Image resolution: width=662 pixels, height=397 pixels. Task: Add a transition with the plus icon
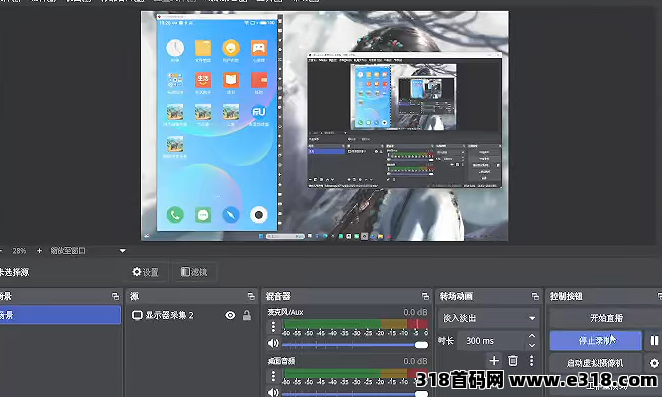(494, 361)
